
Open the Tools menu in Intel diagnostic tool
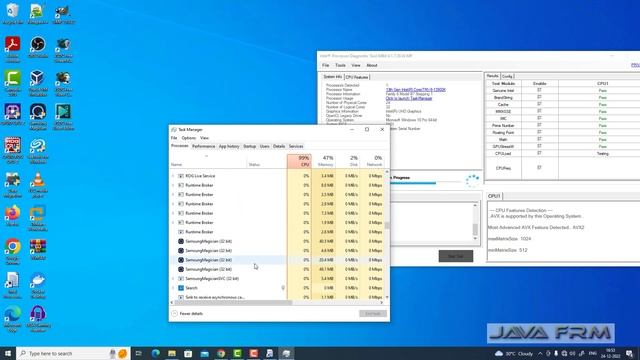[x=340, y=65]
